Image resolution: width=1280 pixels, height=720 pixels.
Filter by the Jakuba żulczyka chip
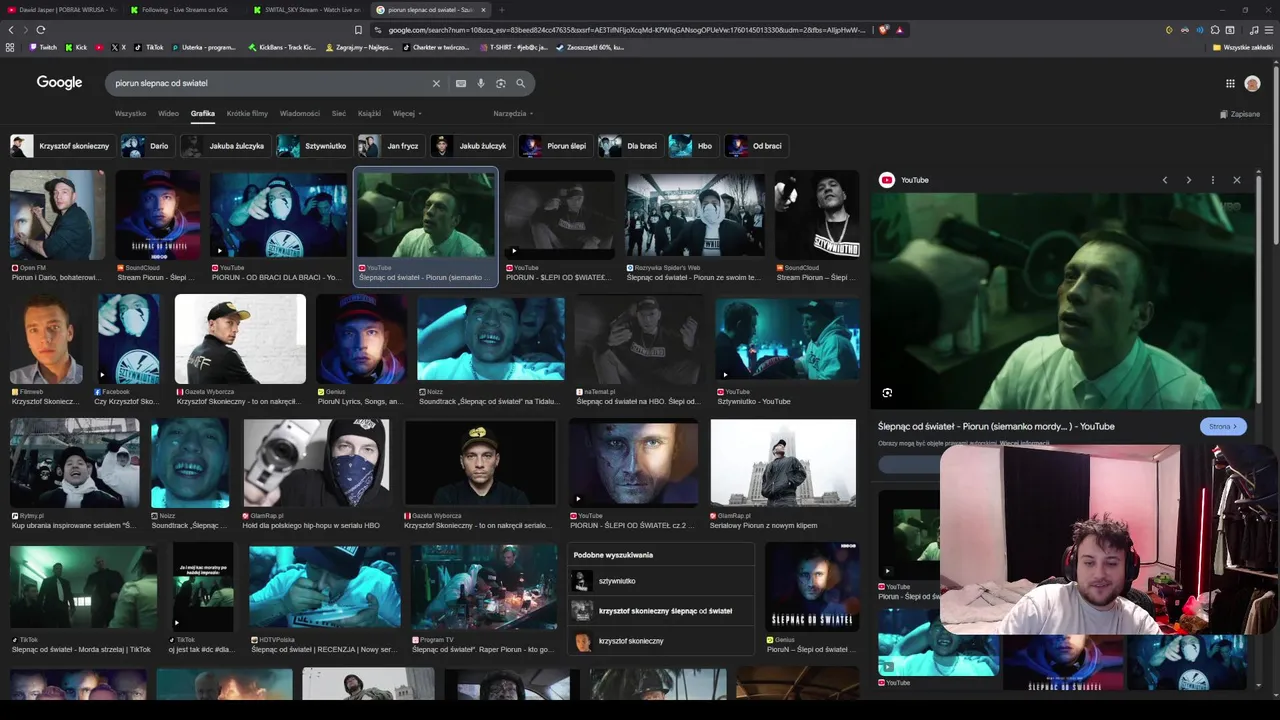click(x=224, y=146)
